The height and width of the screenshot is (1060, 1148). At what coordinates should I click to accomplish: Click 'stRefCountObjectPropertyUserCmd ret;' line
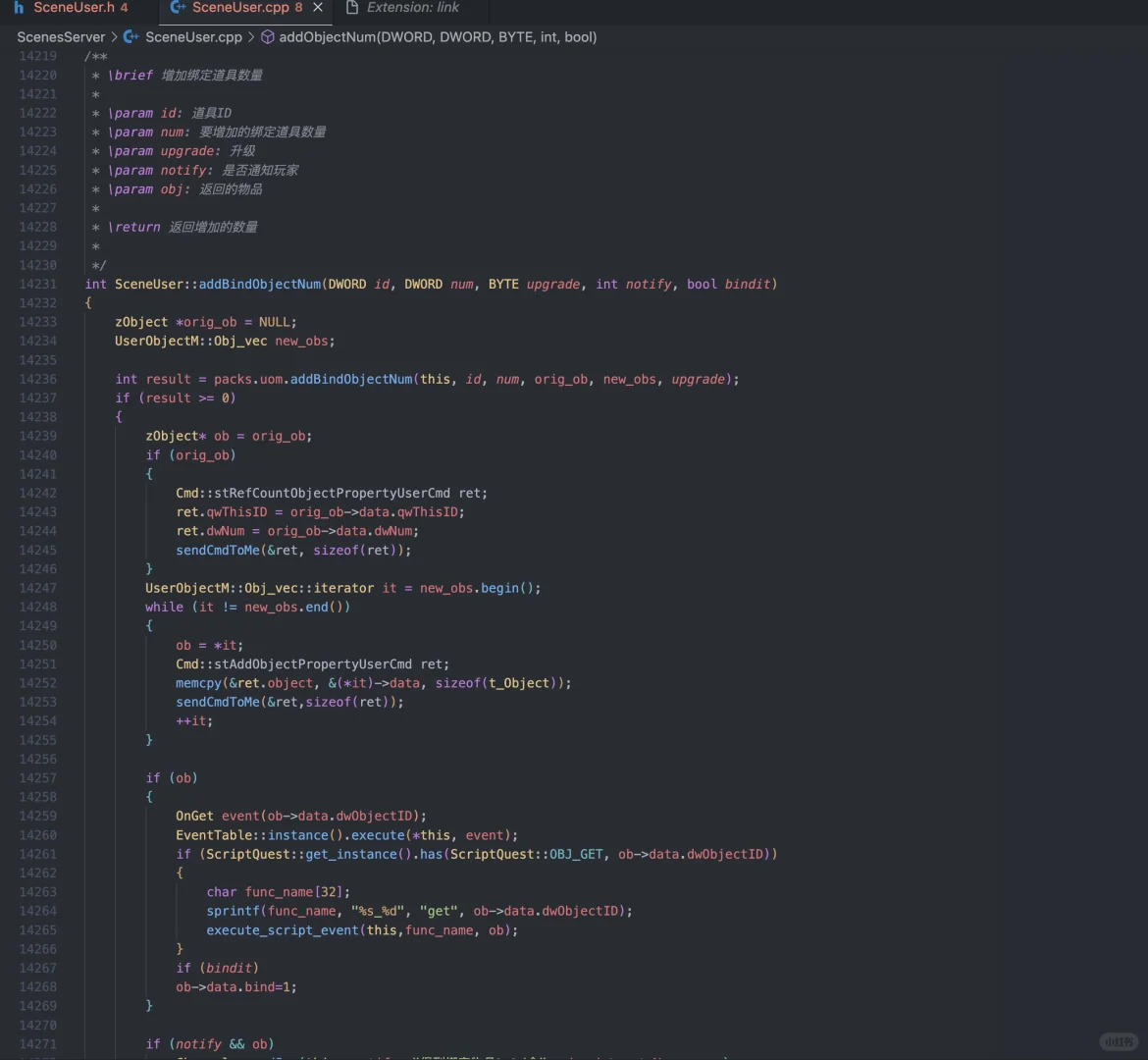332,493
